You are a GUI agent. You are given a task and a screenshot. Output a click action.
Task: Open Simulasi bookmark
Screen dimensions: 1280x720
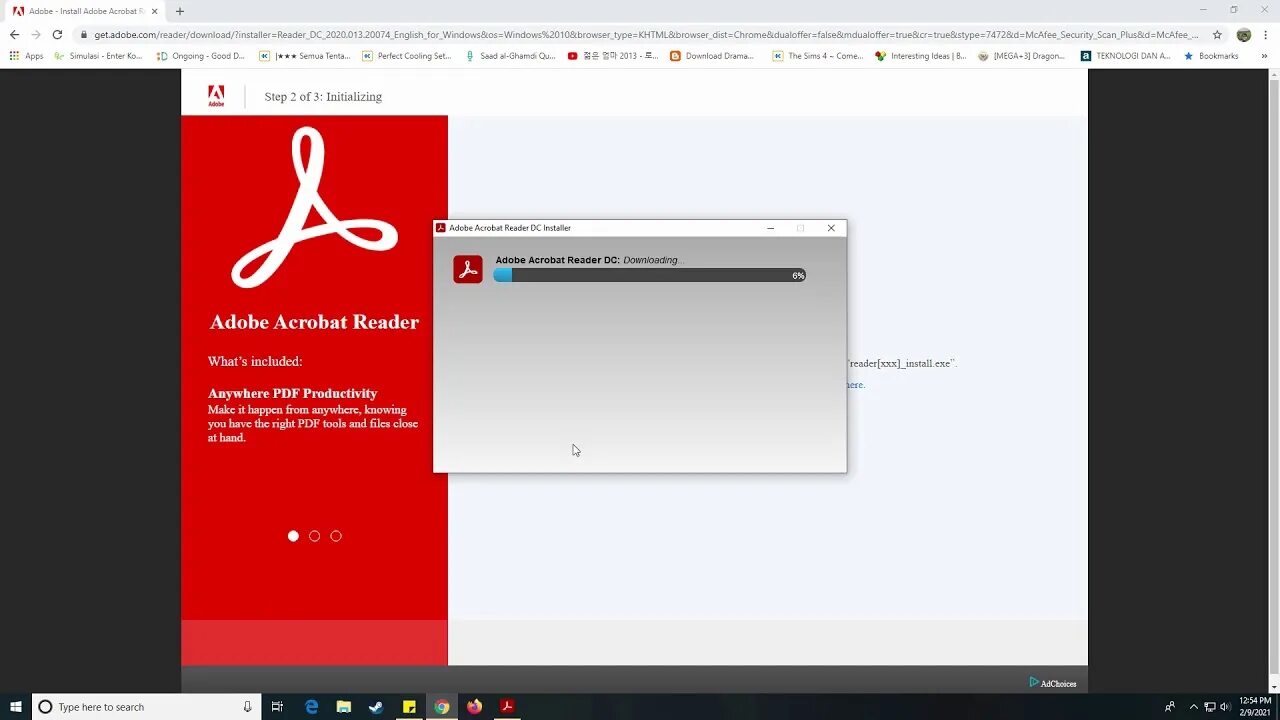click(x=99, y=56)
